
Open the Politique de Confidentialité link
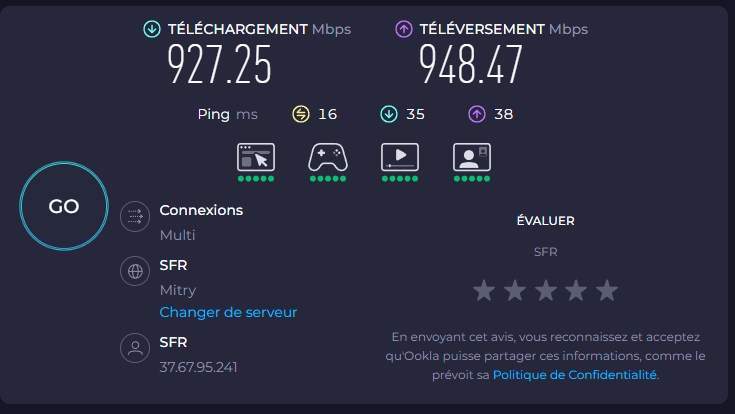(x=575, y=375)
